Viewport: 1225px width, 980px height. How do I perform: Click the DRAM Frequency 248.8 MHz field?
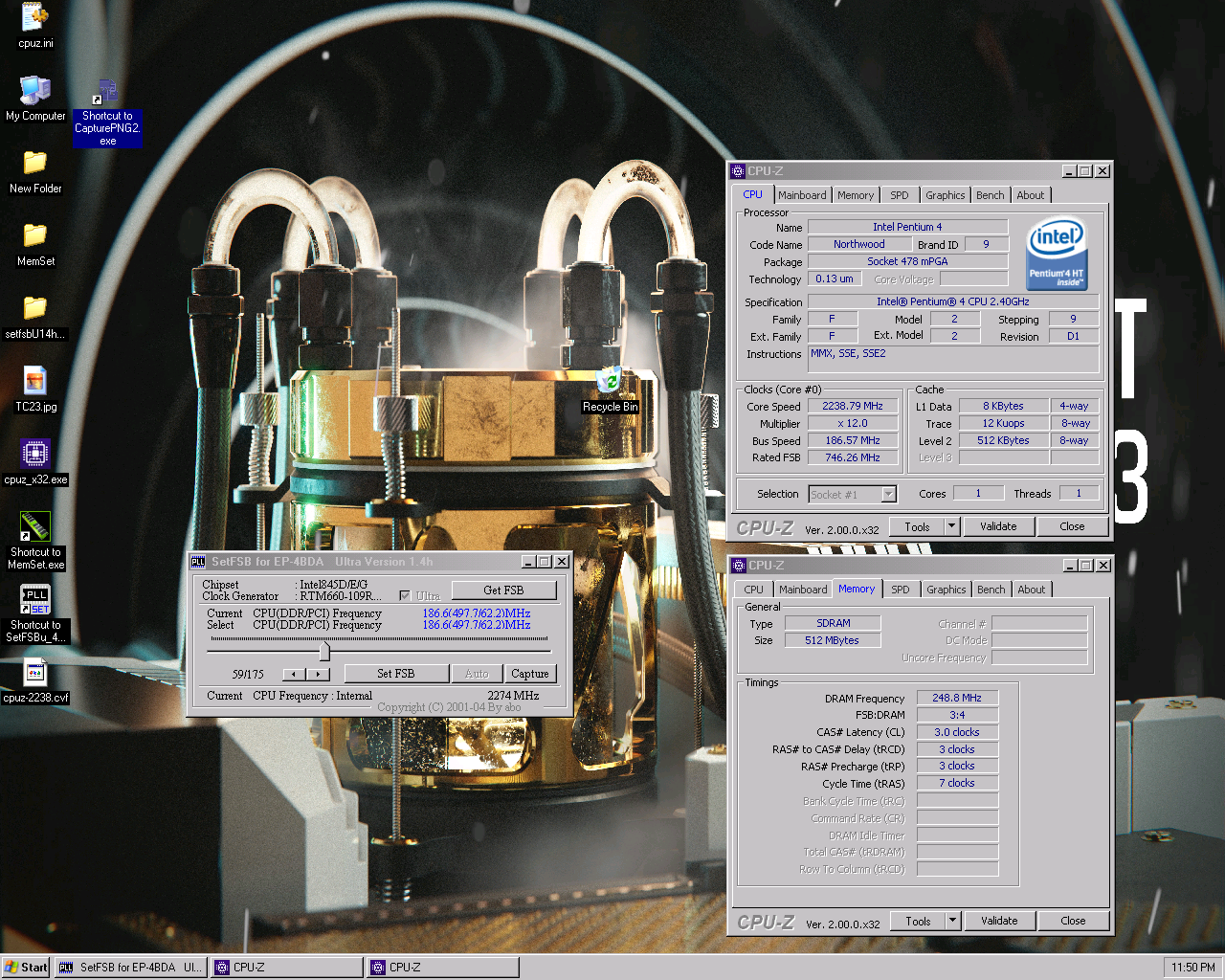click(957, 698)
